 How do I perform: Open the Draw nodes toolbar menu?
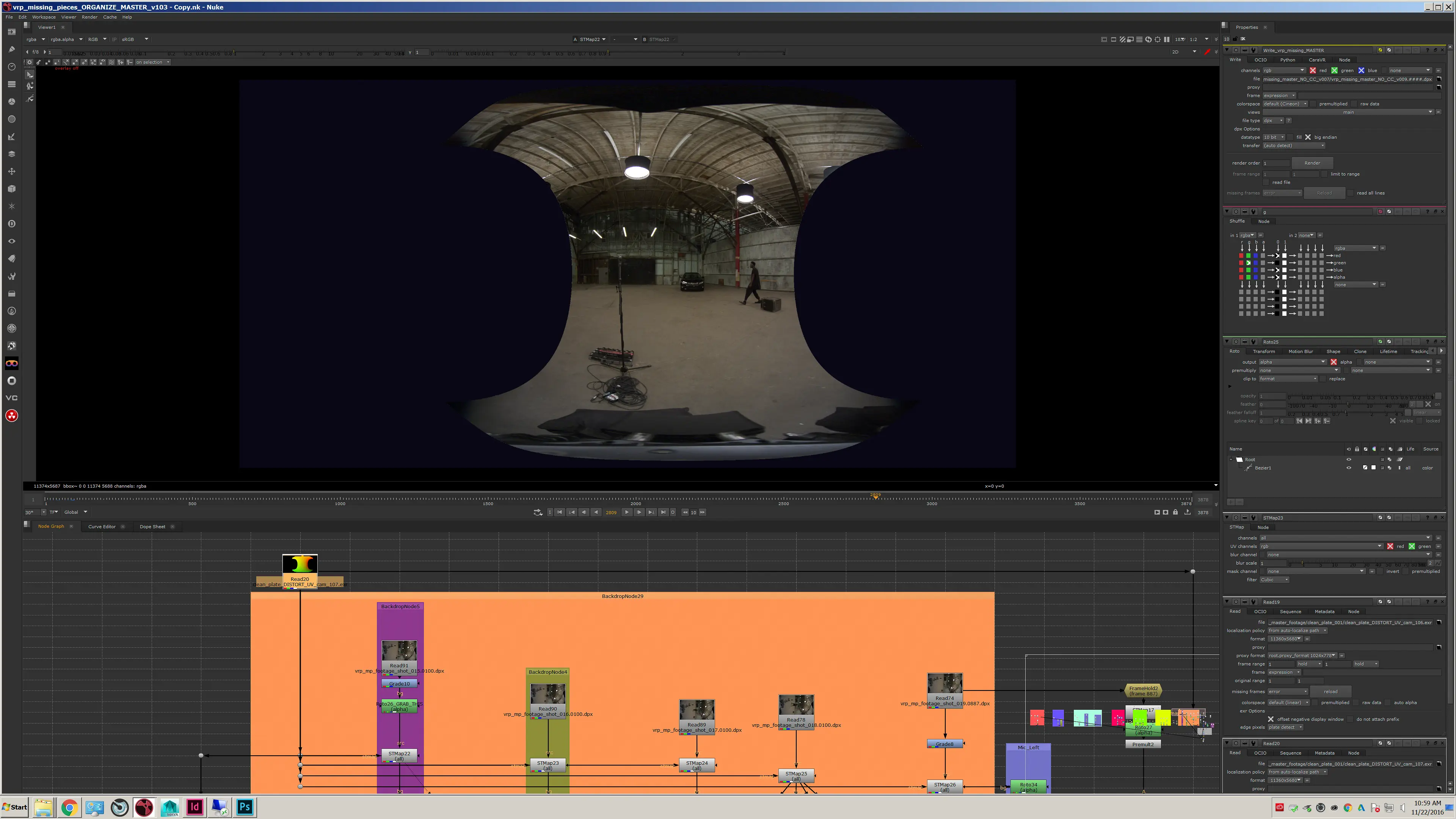[11, 49]
